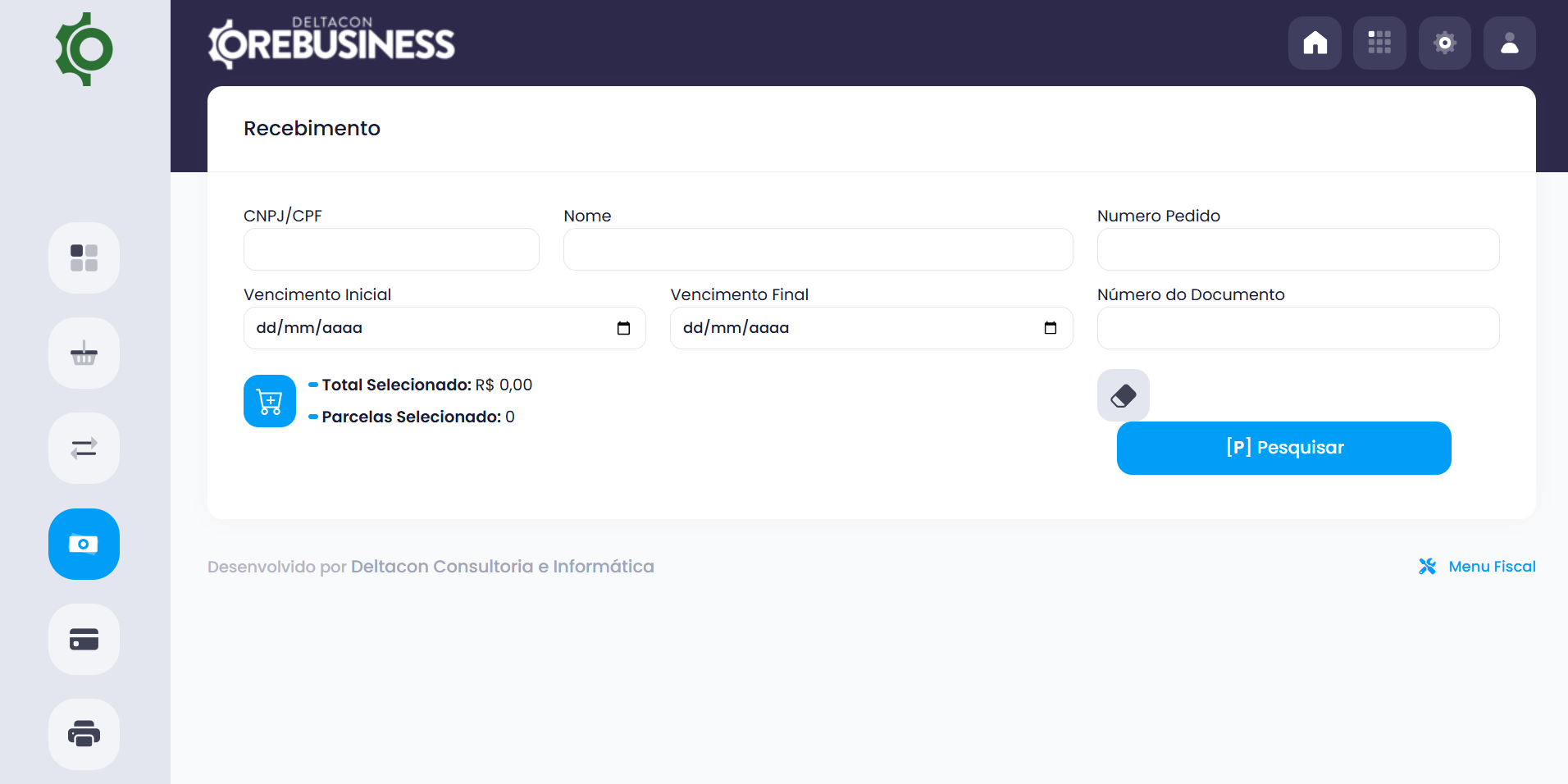Open the user profile icon

(1509, 43)
